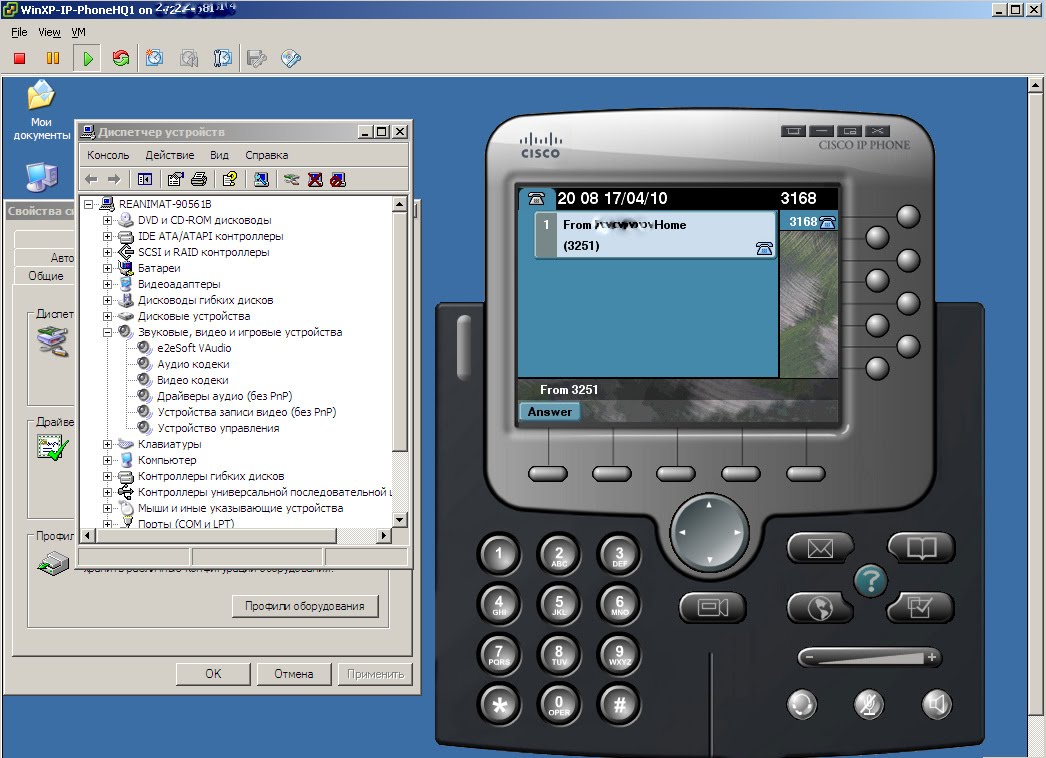Viewport: 1046px width, 758px height.
Task: Open the Device Manager help icon
Action: tap(229, 179)
